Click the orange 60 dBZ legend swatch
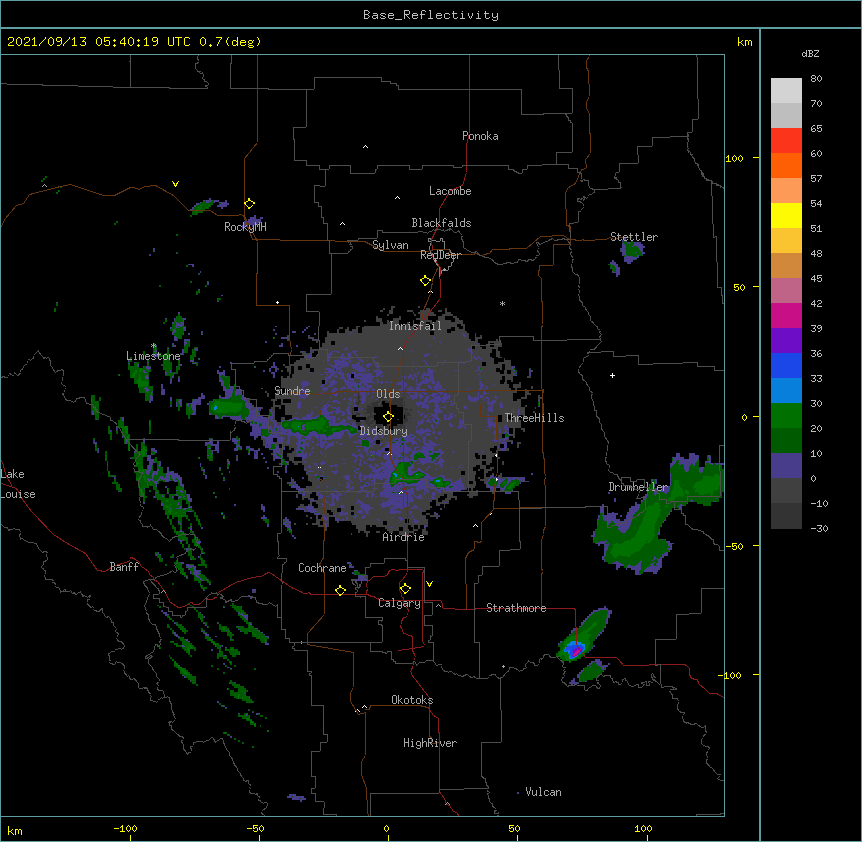Screen dimensions: 862x842 click(x=786, y=165)
